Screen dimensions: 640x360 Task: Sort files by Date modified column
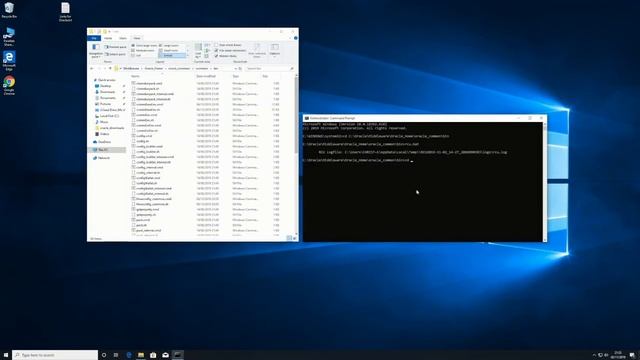[206, 76]
